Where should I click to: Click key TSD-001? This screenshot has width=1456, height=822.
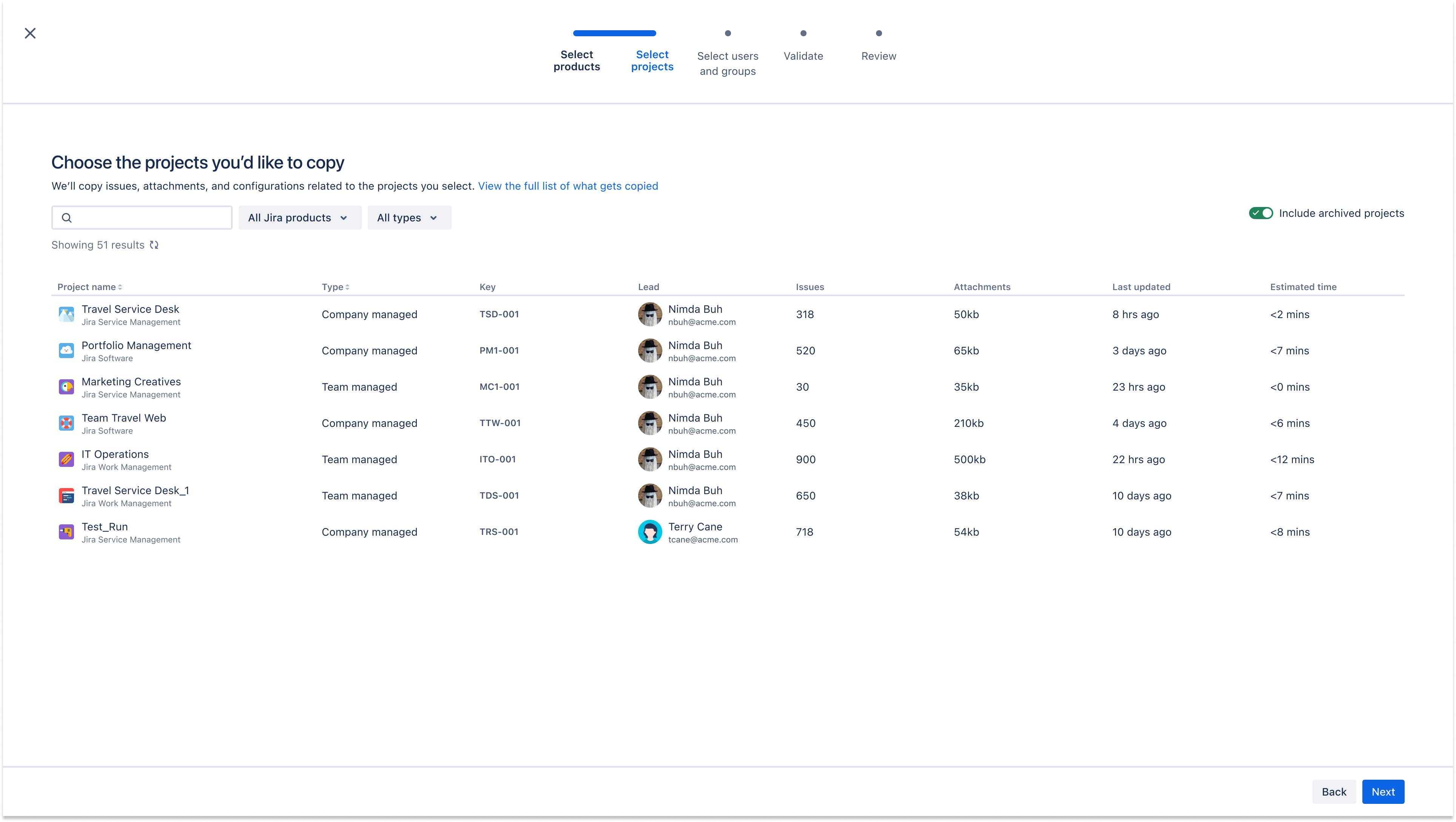499,314
